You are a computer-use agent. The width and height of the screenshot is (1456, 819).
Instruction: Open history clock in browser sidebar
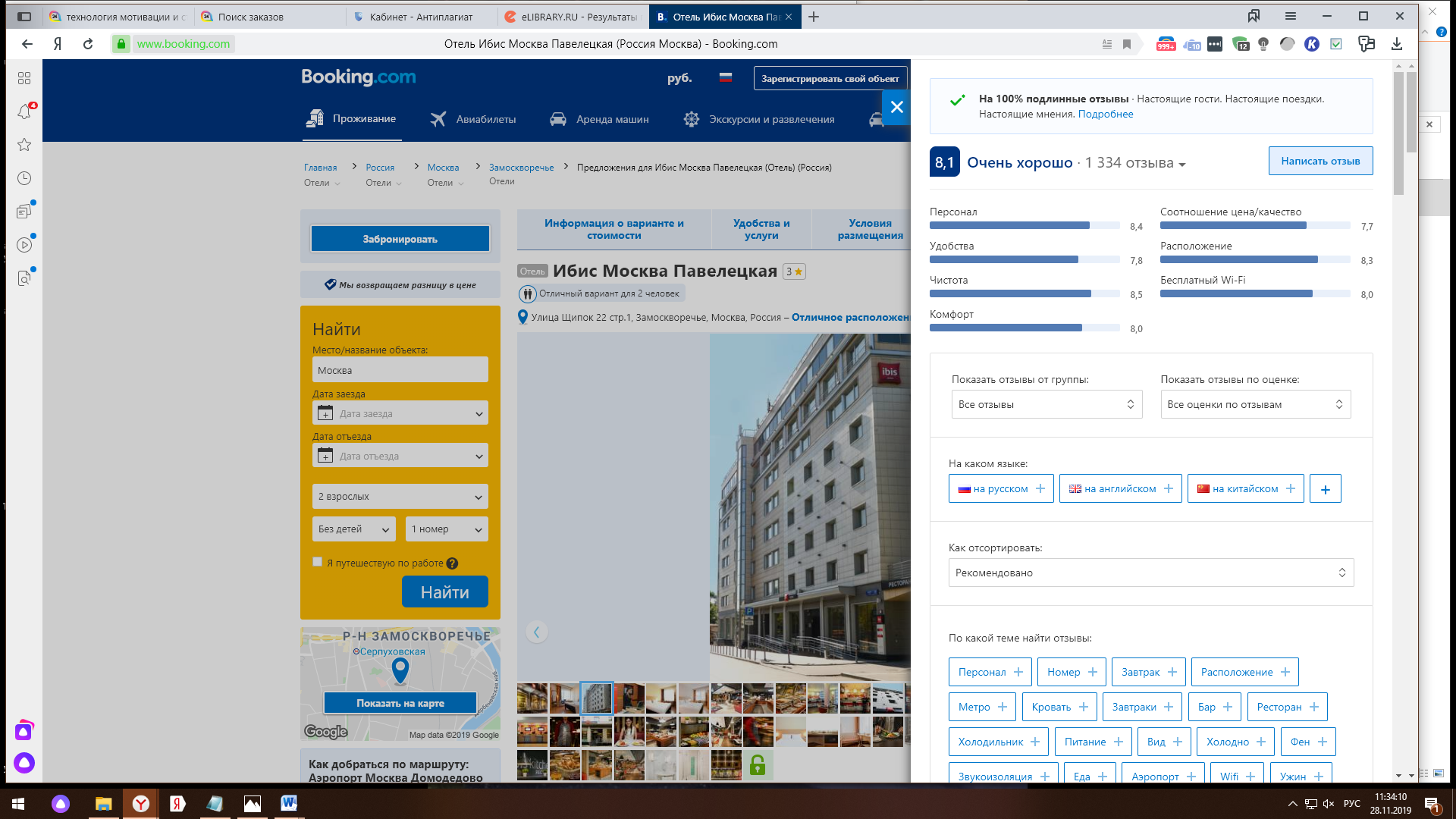(x=24, y=178)
